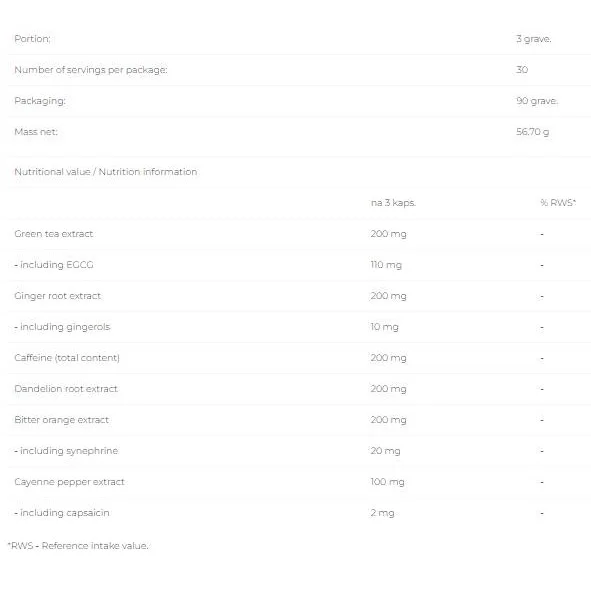
Task: Click the Nutritional value / Nutrition information heading
Action: pos(106,172)
